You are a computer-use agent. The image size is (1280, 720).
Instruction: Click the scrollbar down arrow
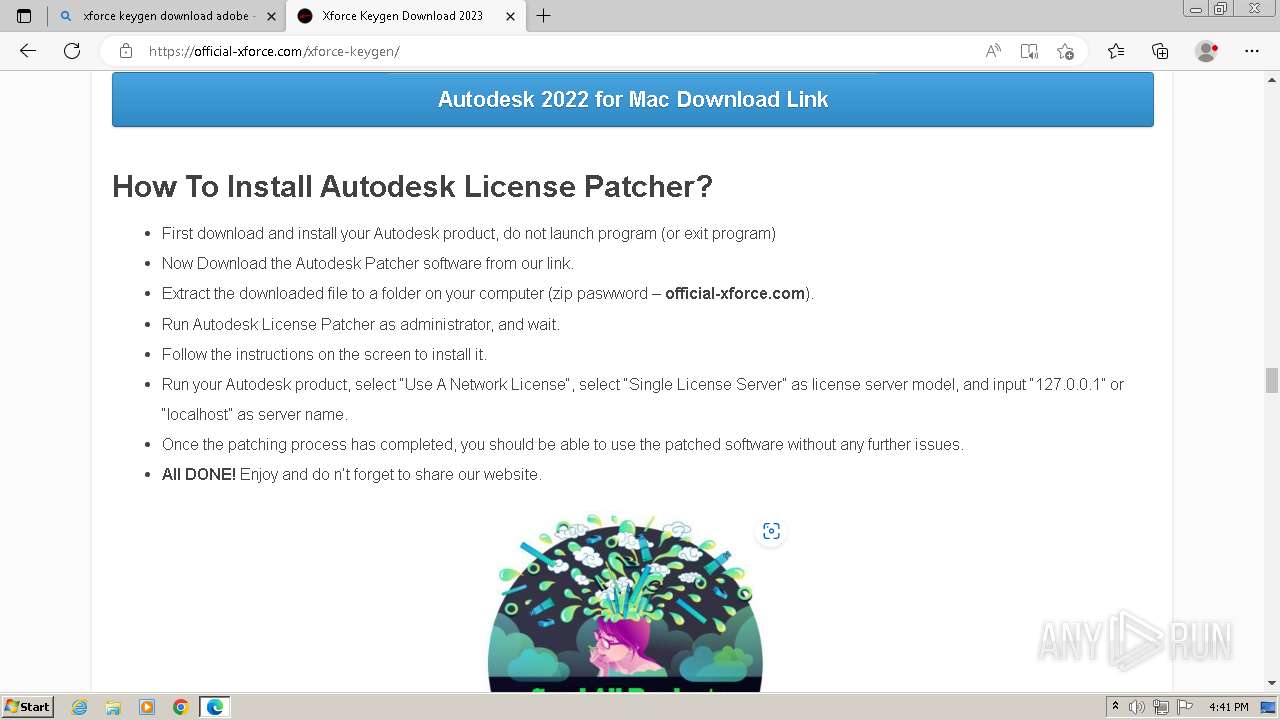[x=1271, y=683]
